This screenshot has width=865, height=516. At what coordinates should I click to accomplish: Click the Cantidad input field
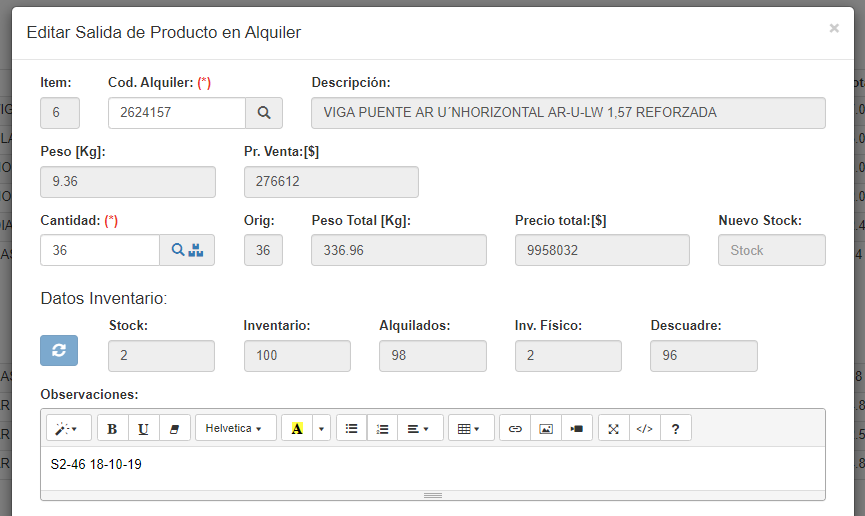coord(100,250)
